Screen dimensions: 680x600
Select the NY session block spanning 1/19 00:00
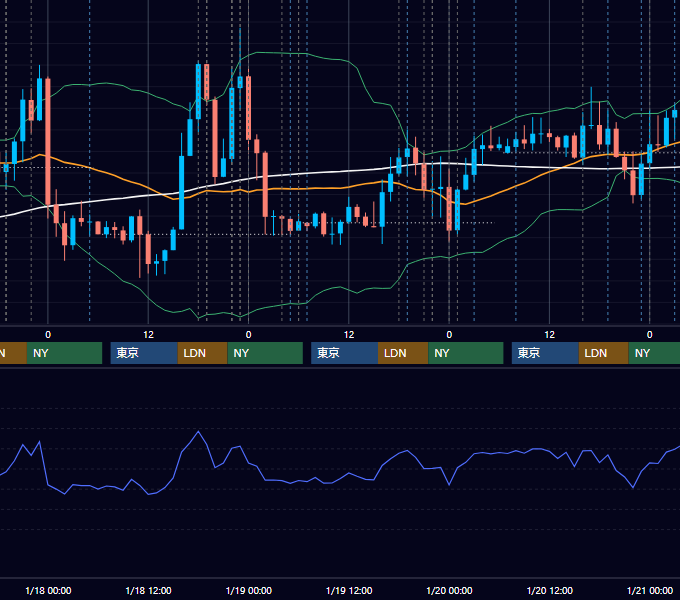tap(265, 353)
